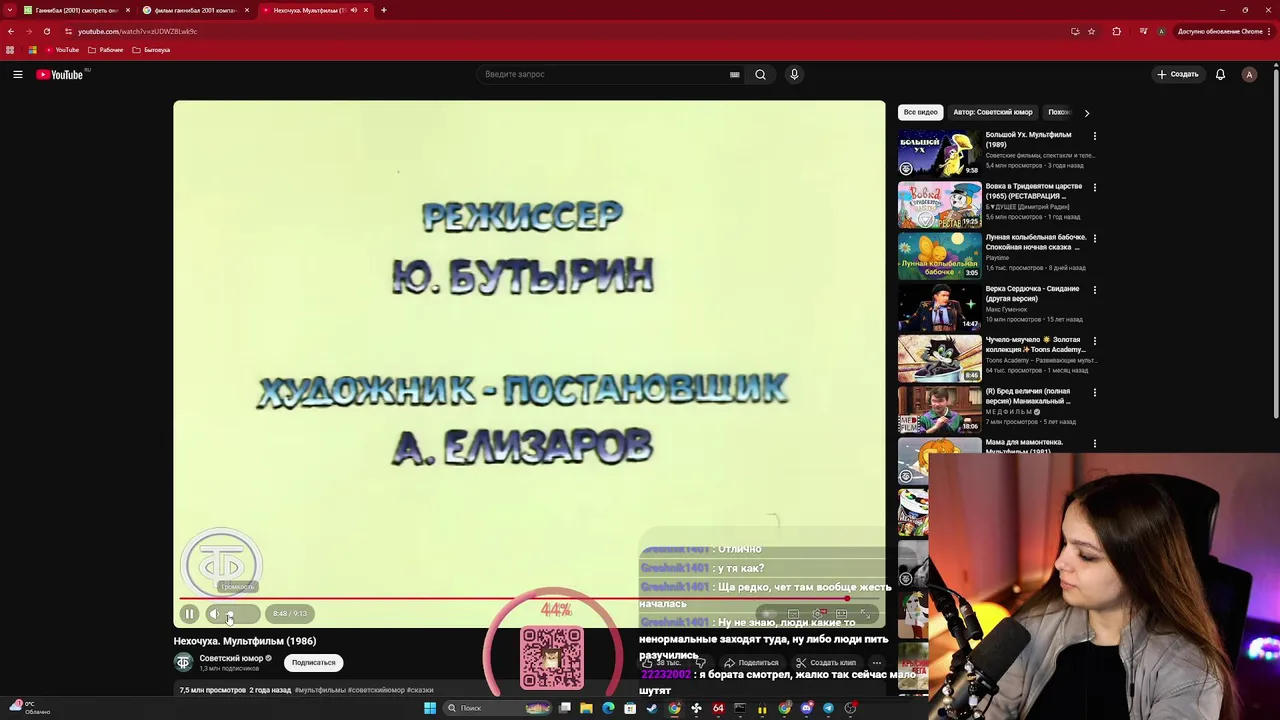Like the video with thumbs-up button
The height and width of the screenshot is (720, 1280).
[x=660, y=662]
